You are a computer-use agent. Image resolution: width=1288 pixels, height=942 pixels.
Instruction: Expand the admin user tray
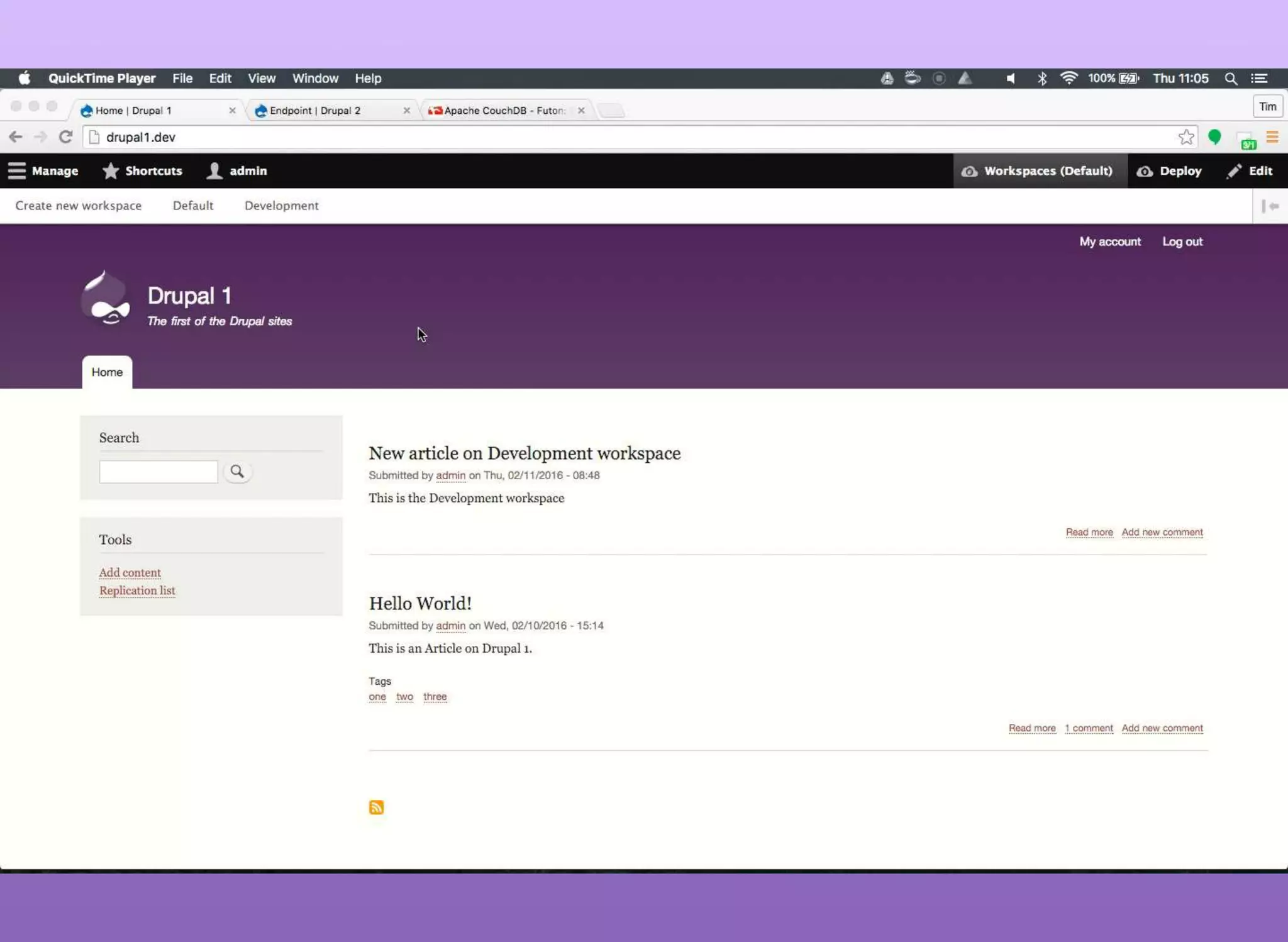[237, 171]
